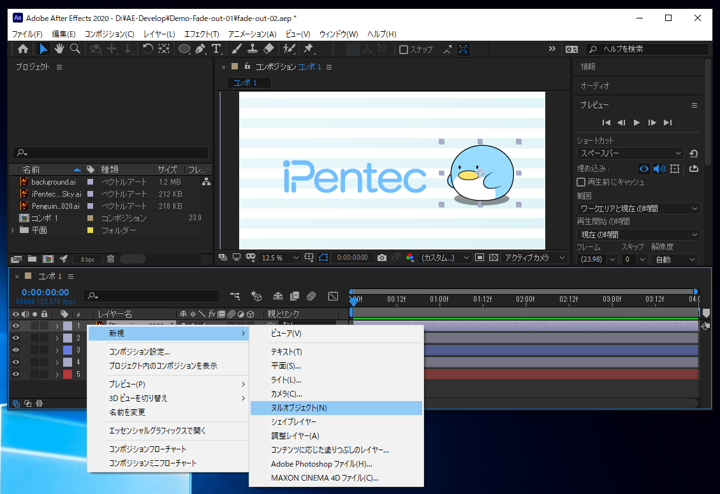Click layer 3 blue label color swatch
The image size is (720, 494).
point(68,350)
